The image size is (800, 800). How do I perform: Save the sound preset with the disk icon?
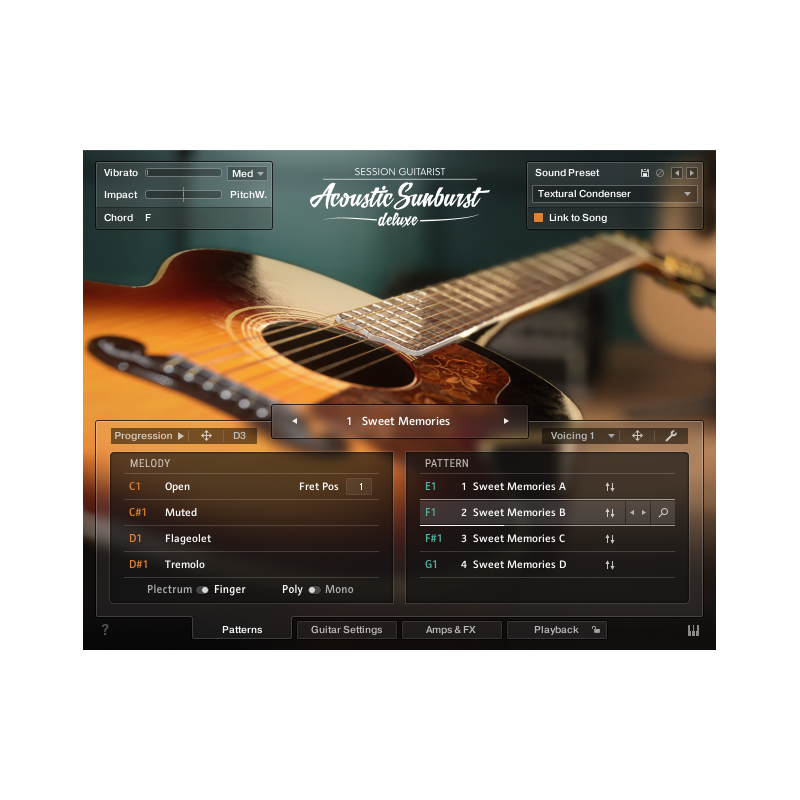point(644,173)
